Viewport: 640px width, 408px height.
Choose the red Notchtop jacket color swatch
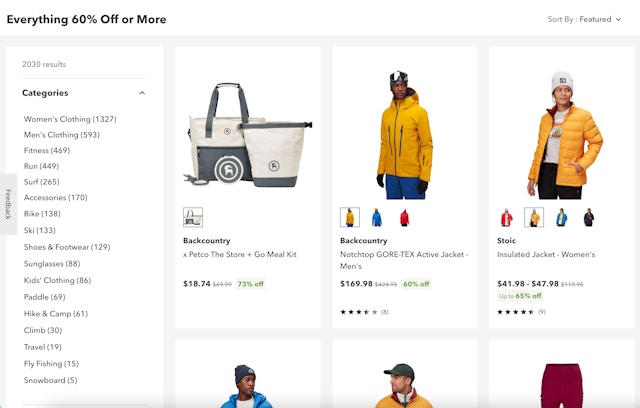pos(404,217)
